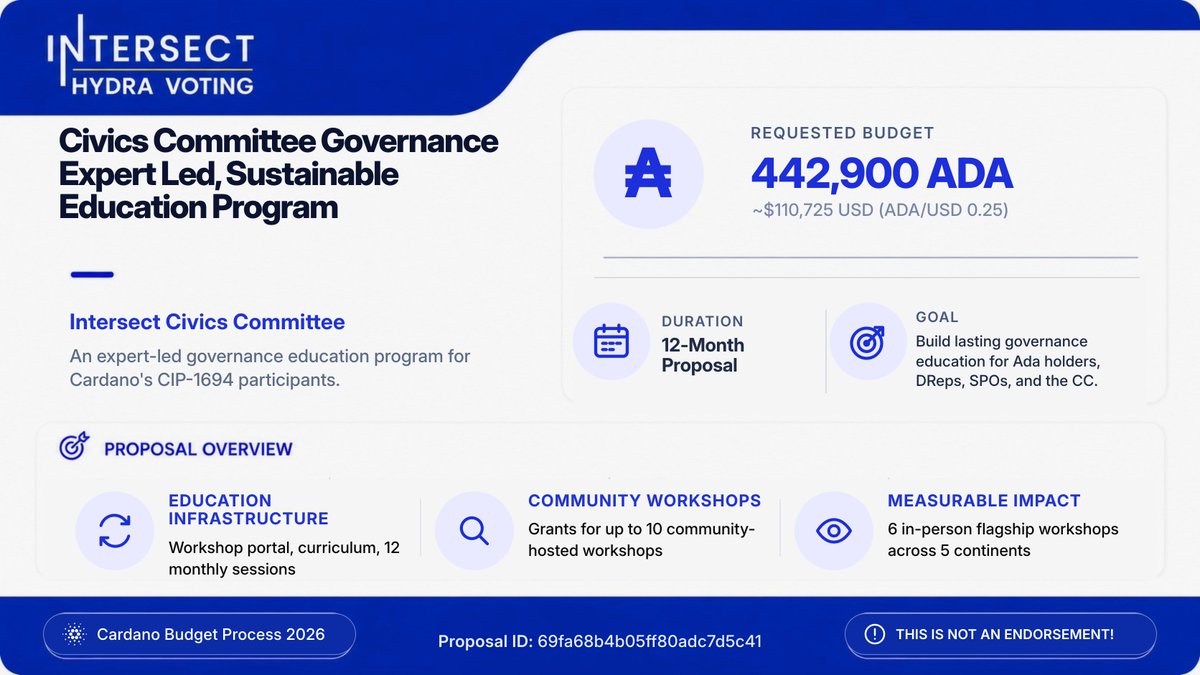This screenshot has width=1200, height=675.
Task: Click the EDUCATION INFRASTRUCTURE heading
Action: point(248,509)
